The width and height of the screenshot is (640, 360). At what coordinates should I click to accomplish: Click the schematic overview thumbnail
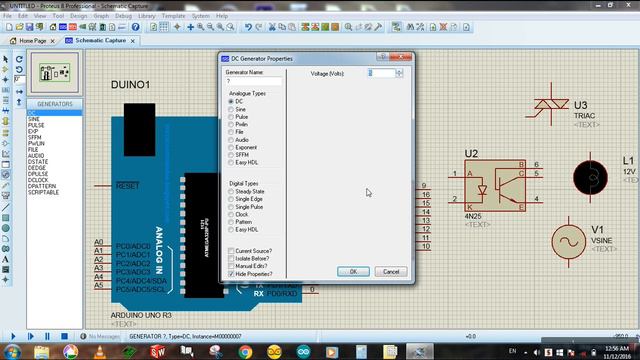pos(55,72)
